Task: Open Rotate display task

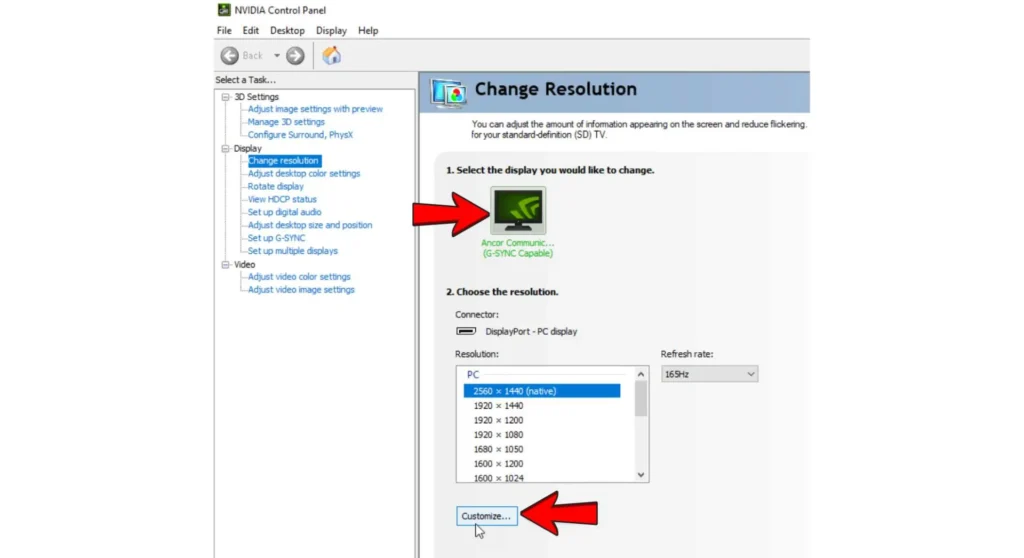Action: (x=276, y=186)
